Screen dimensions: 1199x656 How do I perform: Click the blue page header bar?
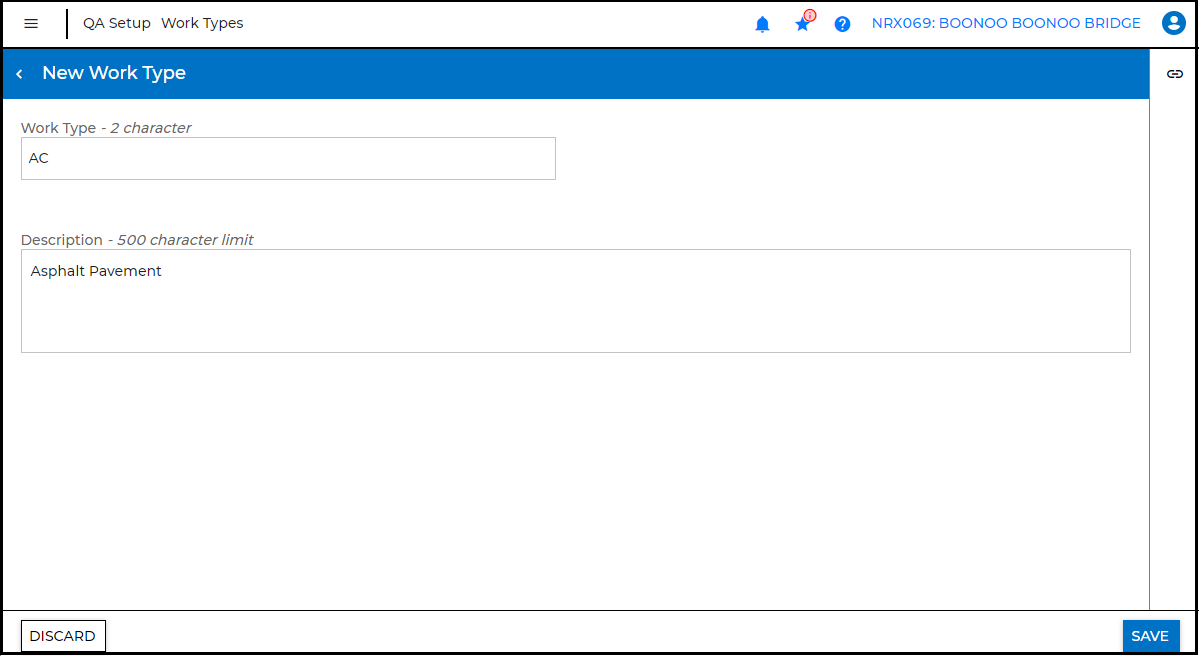click(x=600, y=73)
